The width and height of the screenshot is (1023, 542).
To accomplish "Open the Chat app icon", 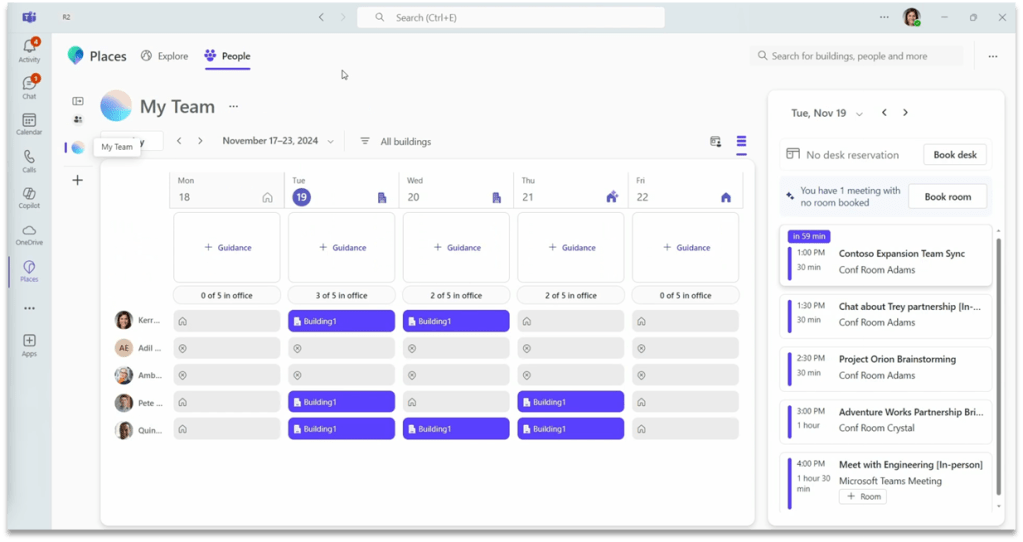I will click(29, 87).
